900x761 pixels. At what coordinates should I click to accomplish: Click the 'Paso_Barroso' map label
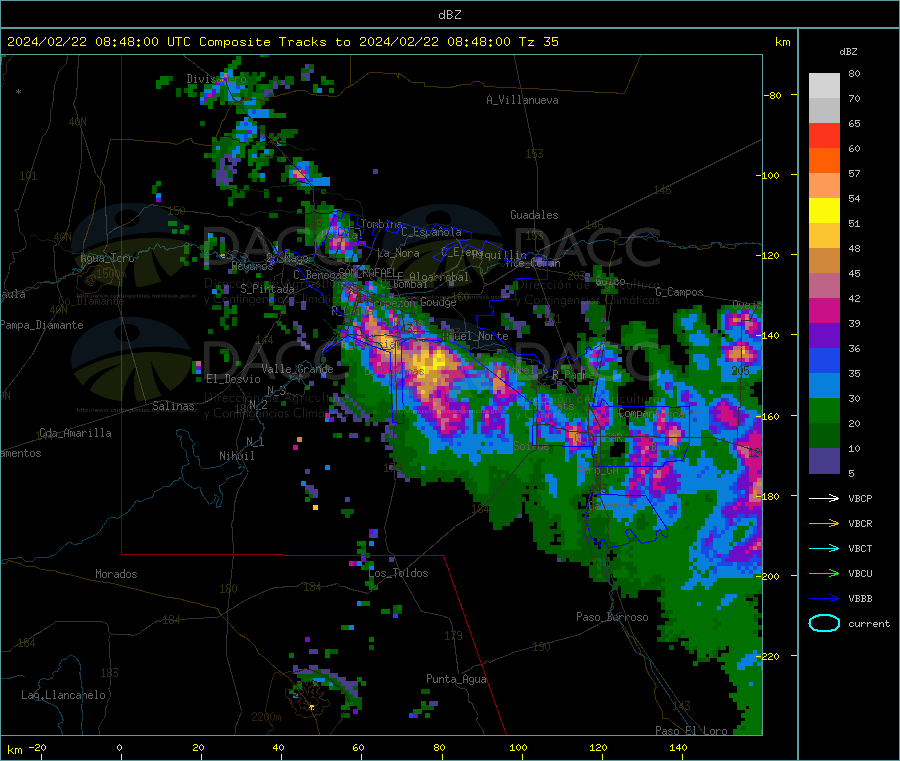pos(612,617)
